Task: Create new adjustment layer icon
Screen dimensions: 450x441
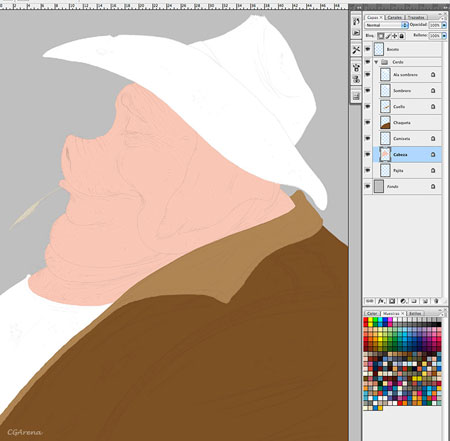Action: coord(403,301)
